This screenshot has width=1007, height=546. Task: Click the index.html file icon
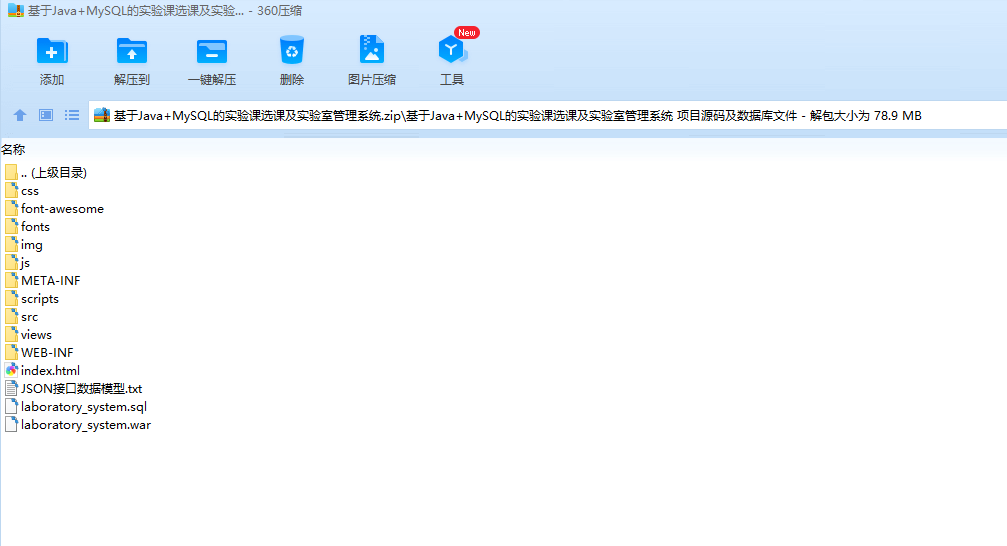(11, 370)
